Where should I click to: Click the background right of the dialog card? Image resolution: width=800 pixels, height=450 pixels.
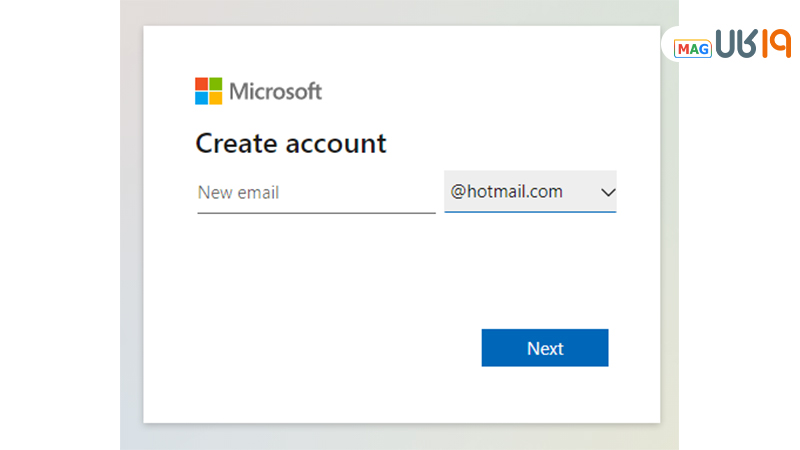coord(669,250)
